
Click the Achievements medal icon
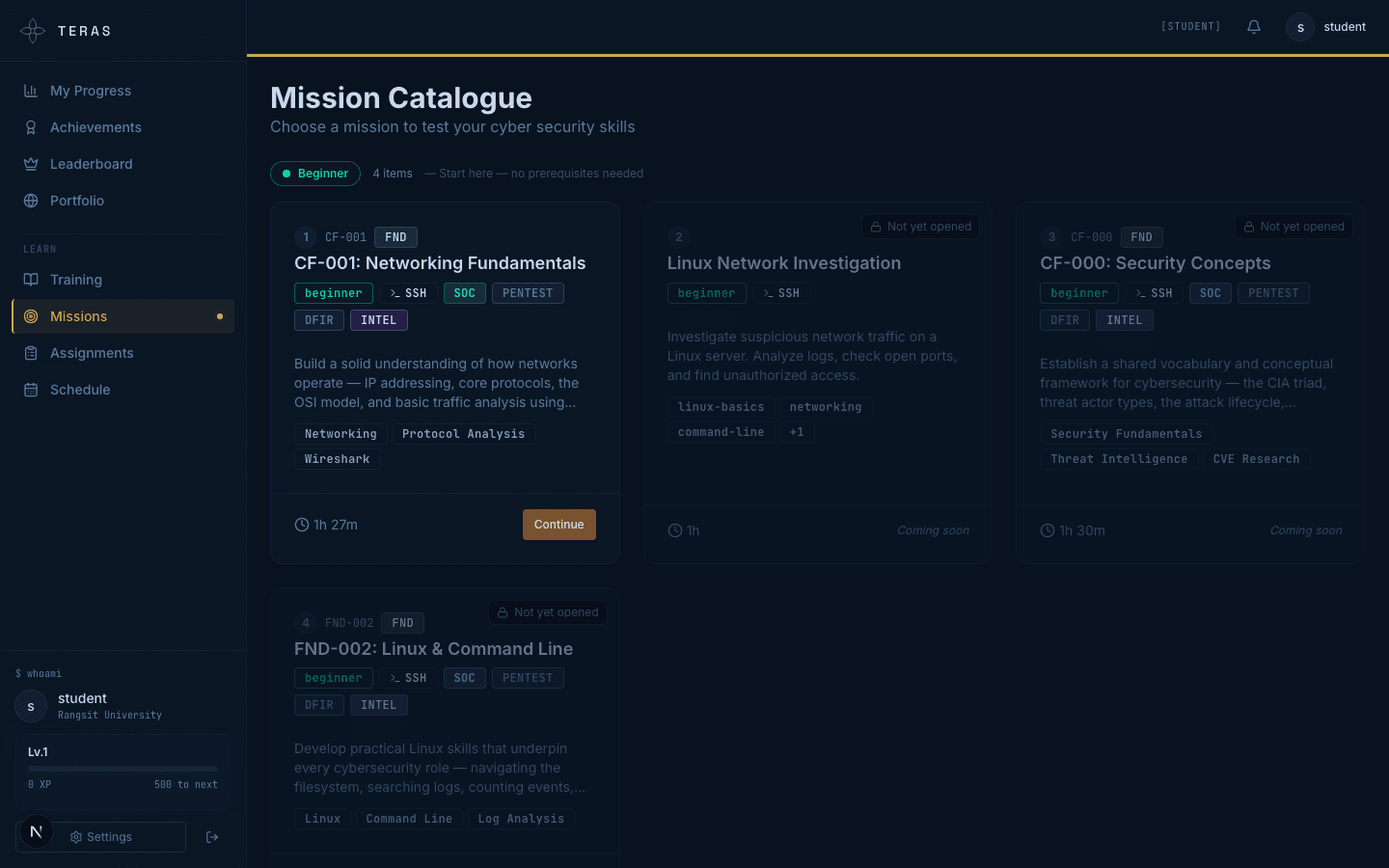31,127
